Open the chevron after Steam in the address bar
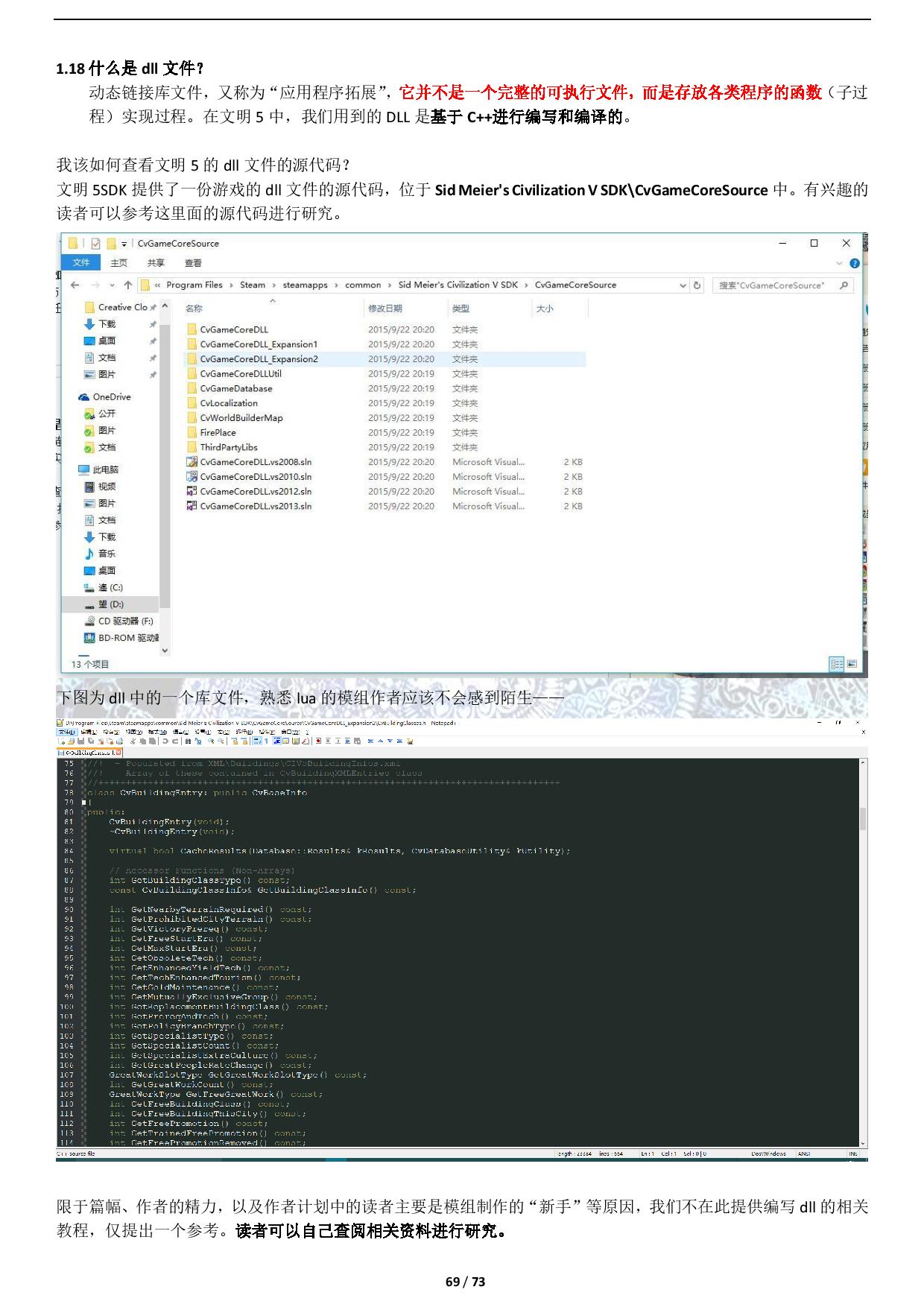924x1307 pixels. click(274, 285)
